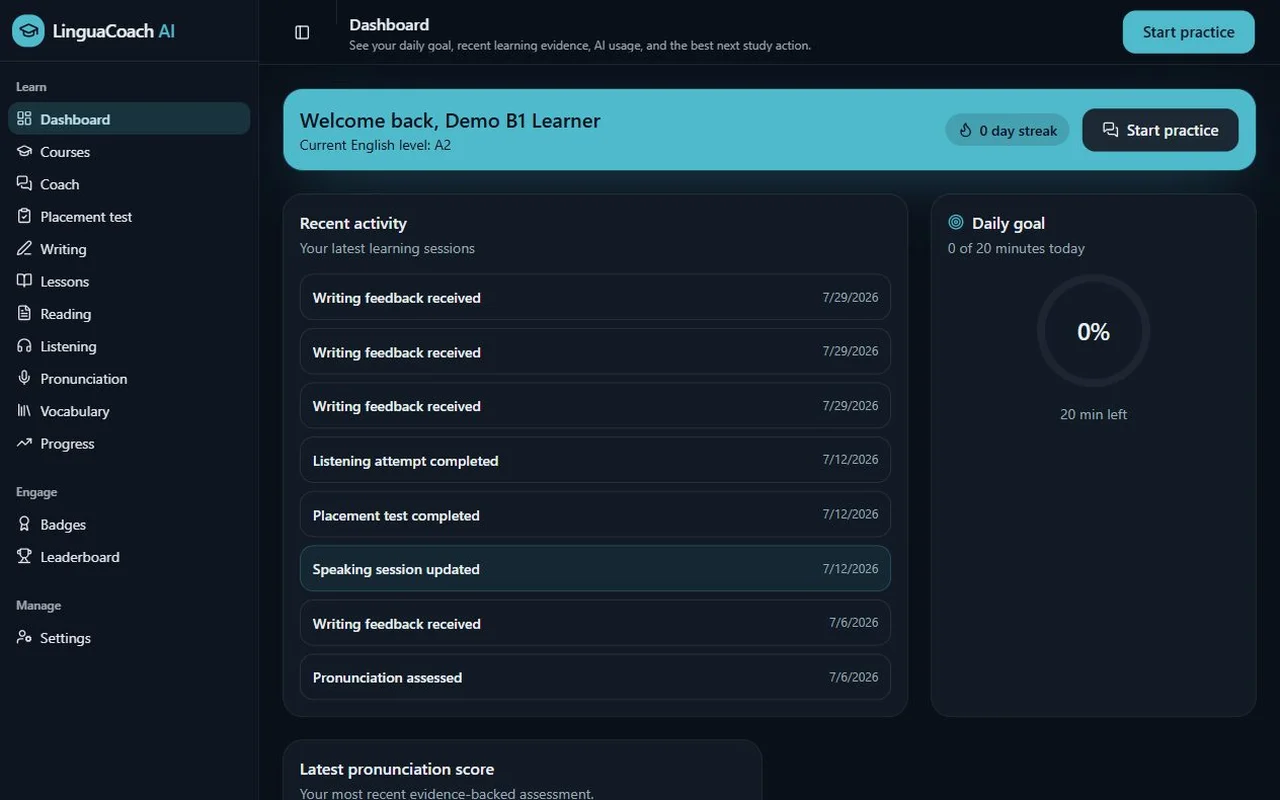Click the Recent activity heading
Image resolution: width=1280 pixels, height=800 pixels.
[x=353, y=223]
